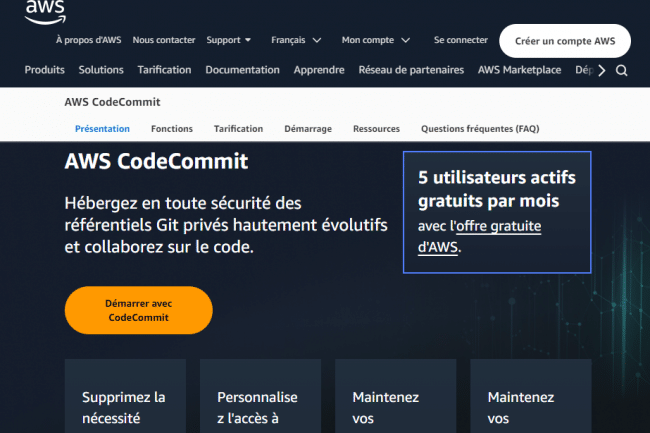Click the Supprimez la nécessité card

pos(125,396)
